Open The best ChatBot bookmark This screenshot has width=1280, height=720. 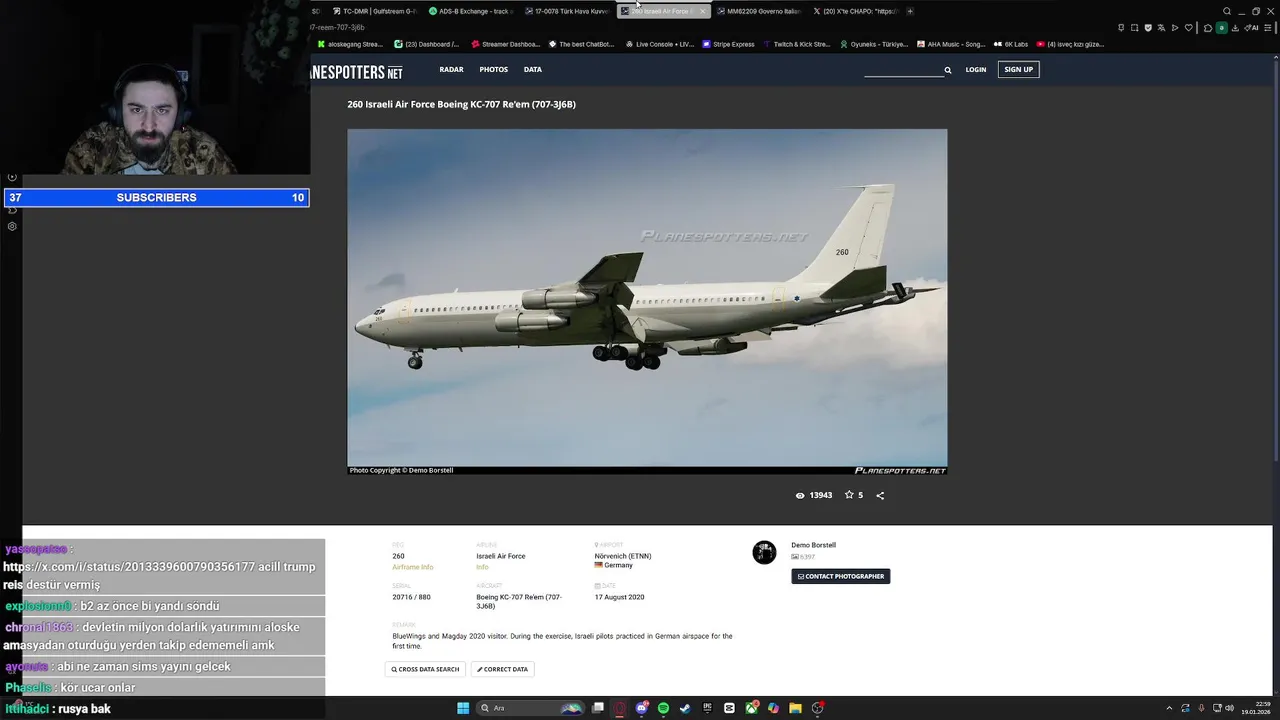click(x=581, y=44)
